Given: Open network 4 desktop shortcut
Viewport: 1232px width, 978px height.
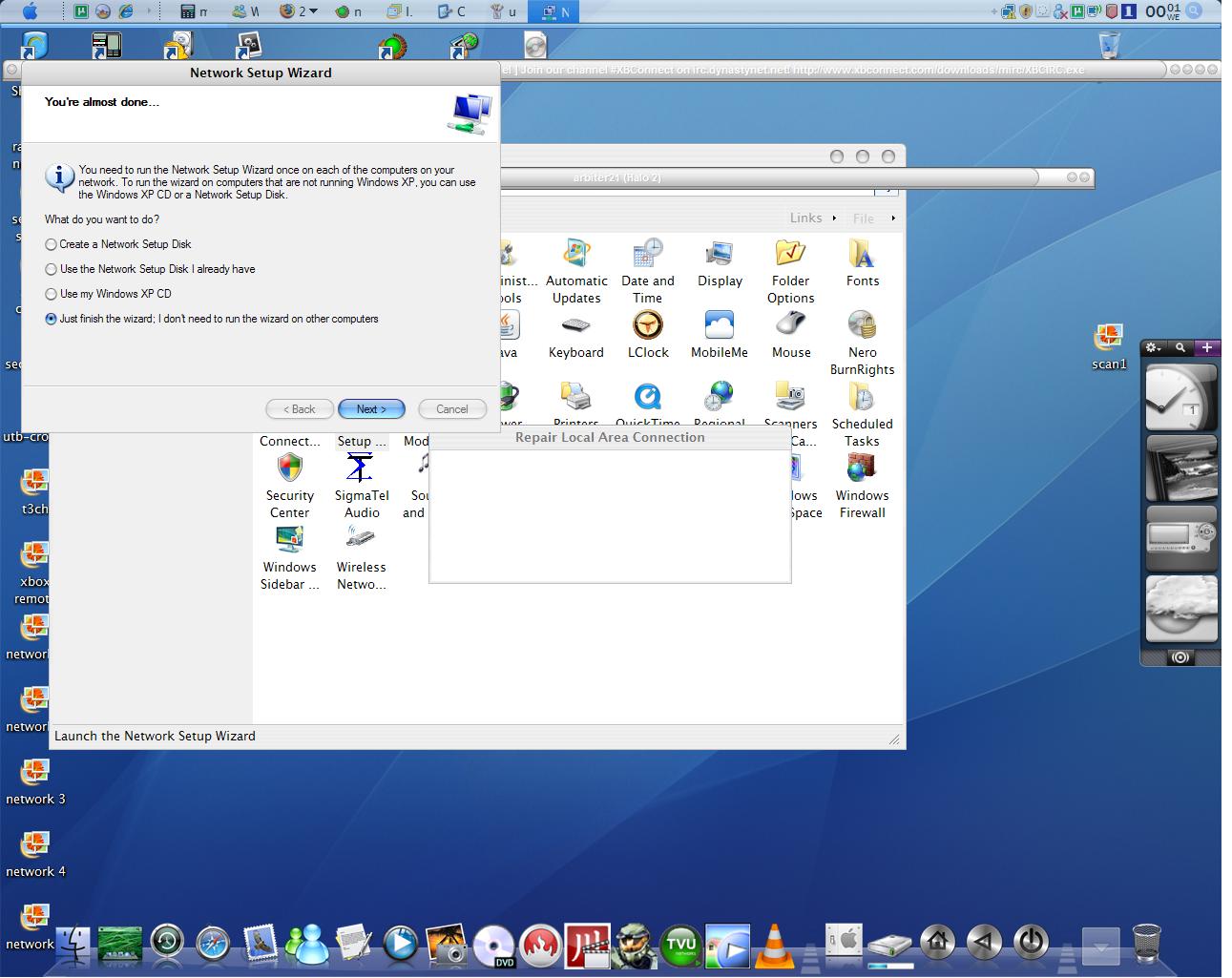Looking at the screenshot, I should tap(35, 854).
